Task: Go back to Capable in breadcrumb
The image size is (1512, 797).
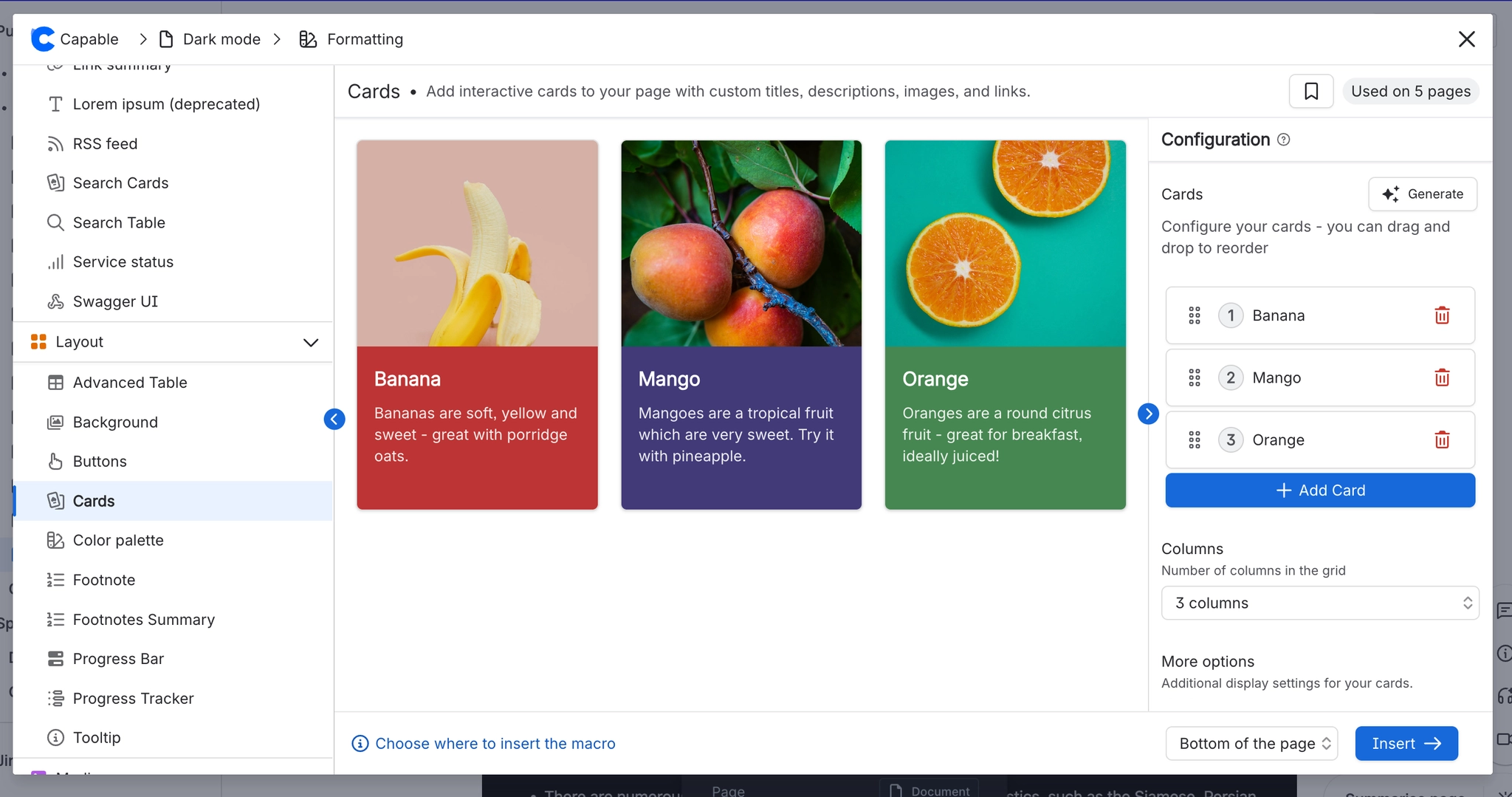Action: click(89, 38)
